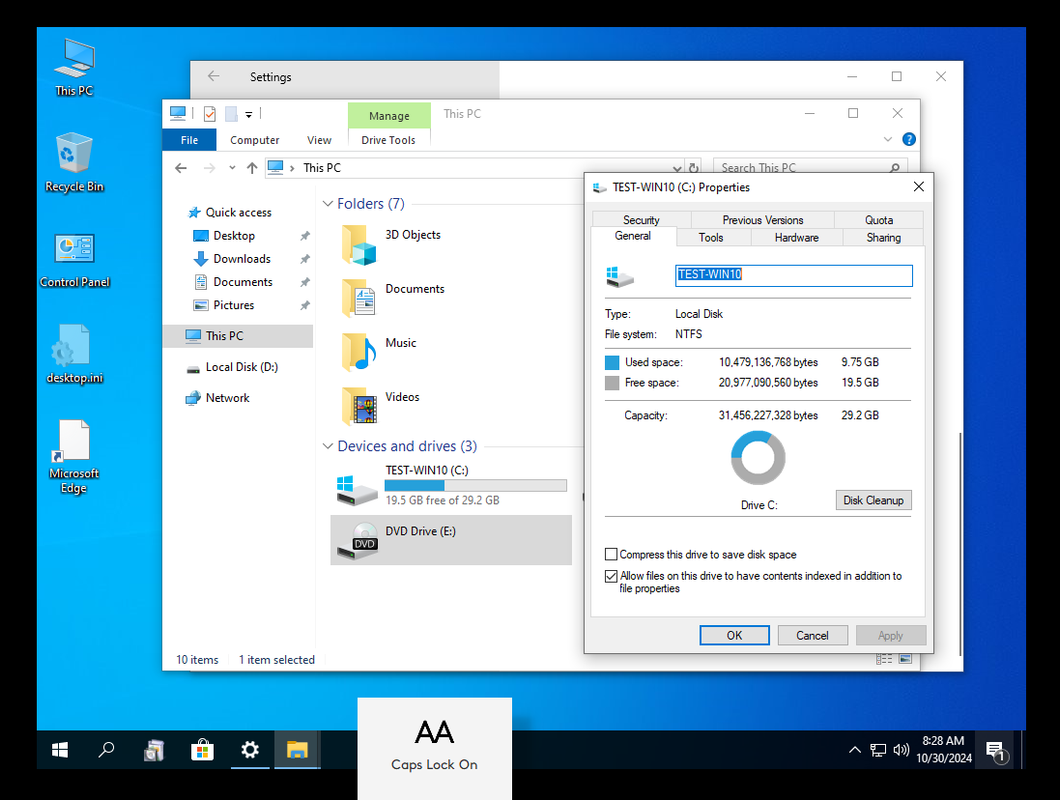This screenshot has width=1060, height=800.
Task: Open Customize Quick Access Toolbar dropdown
Action: point(249,114)
